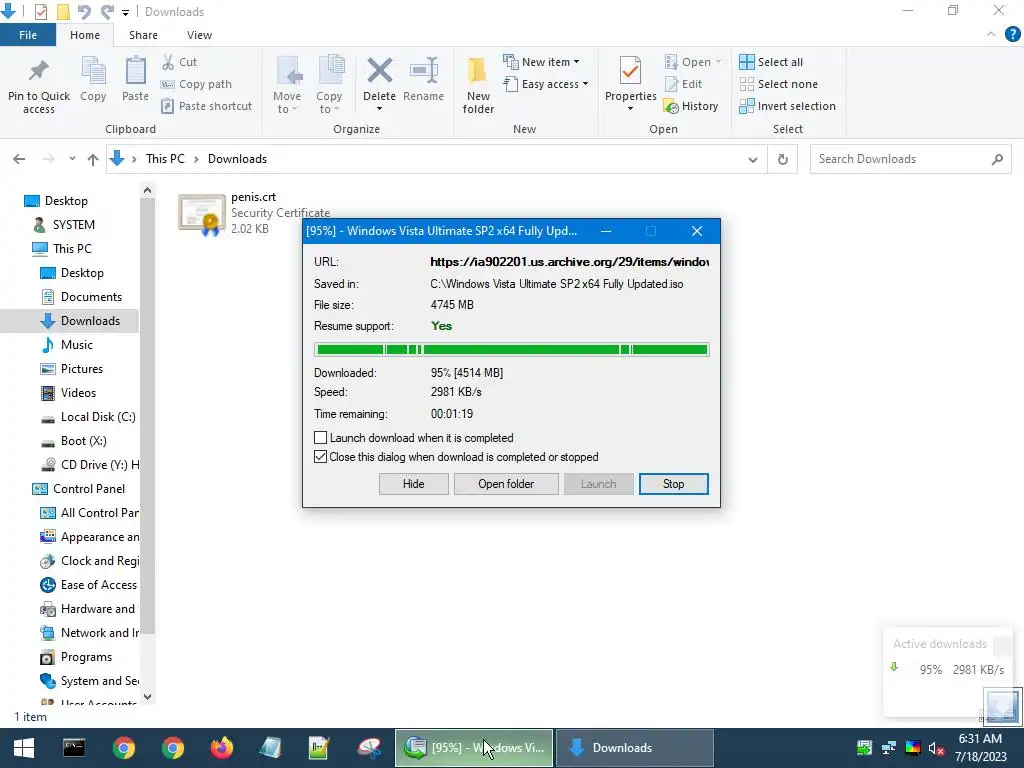Click the Undo quick access icon
Screen dimensions: 1024x768
[x=84, y=12]
